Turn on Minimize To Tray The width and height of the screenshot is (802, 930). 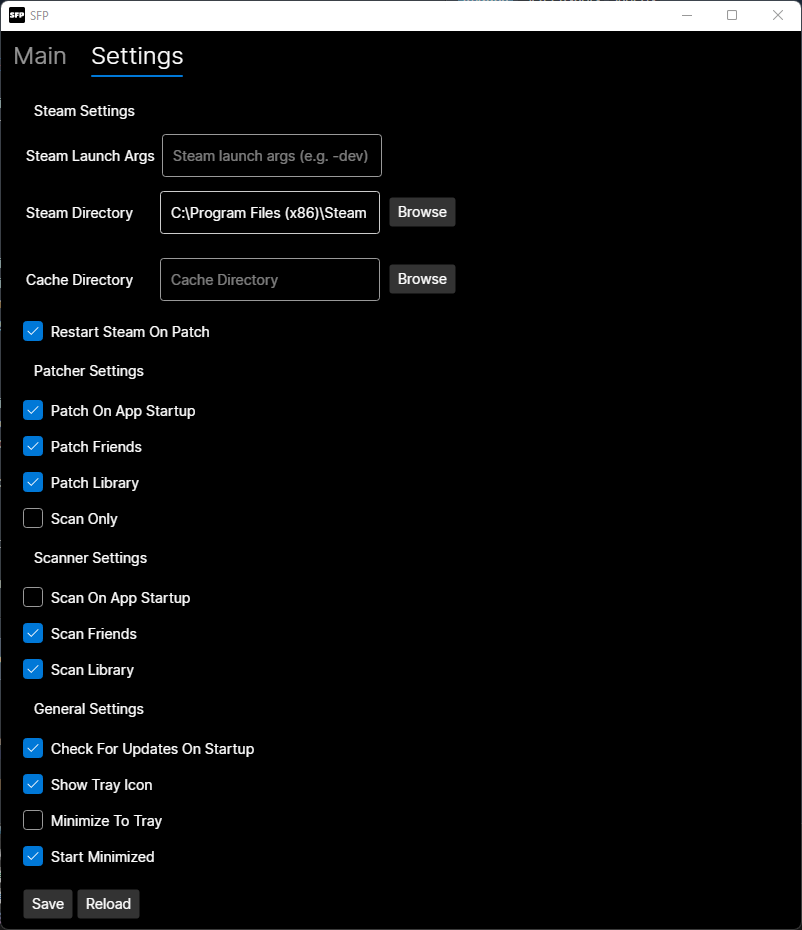[x=34, y=821]
